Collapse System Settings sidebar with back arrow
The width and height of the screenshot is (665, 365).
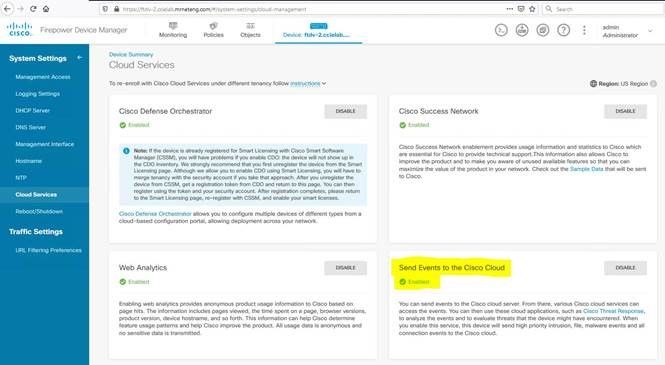click(80, 57)
